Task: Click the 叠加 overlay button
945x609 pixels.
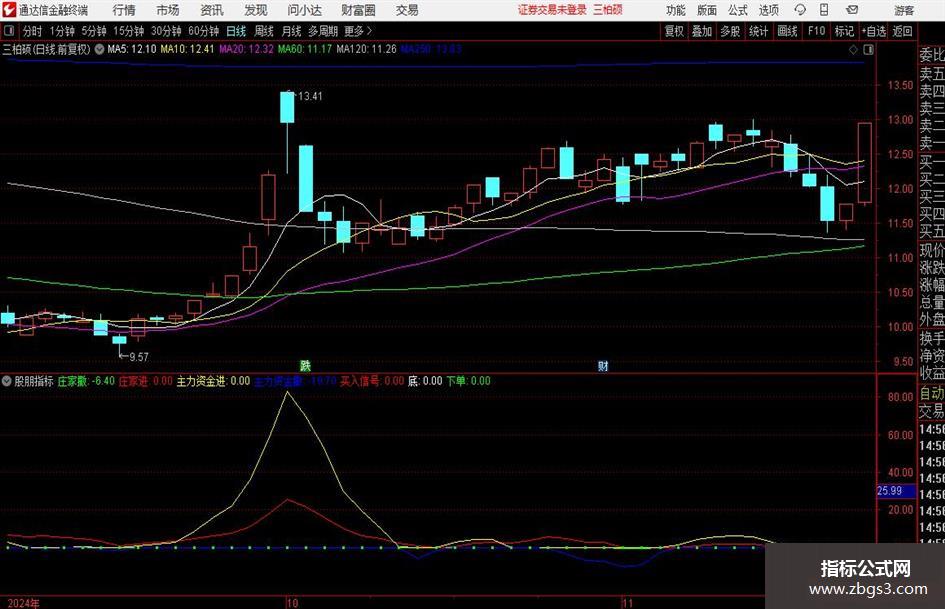Action: click(702, 31)
